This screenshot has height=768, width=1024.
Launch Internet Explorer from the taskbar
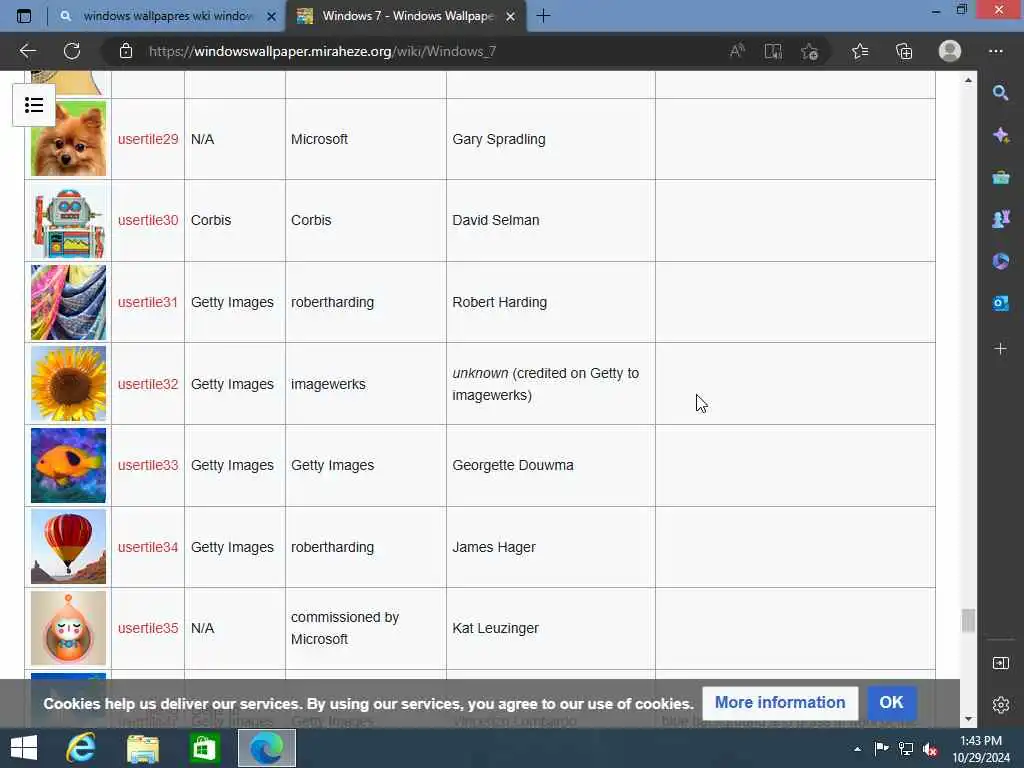coord(81,748)
